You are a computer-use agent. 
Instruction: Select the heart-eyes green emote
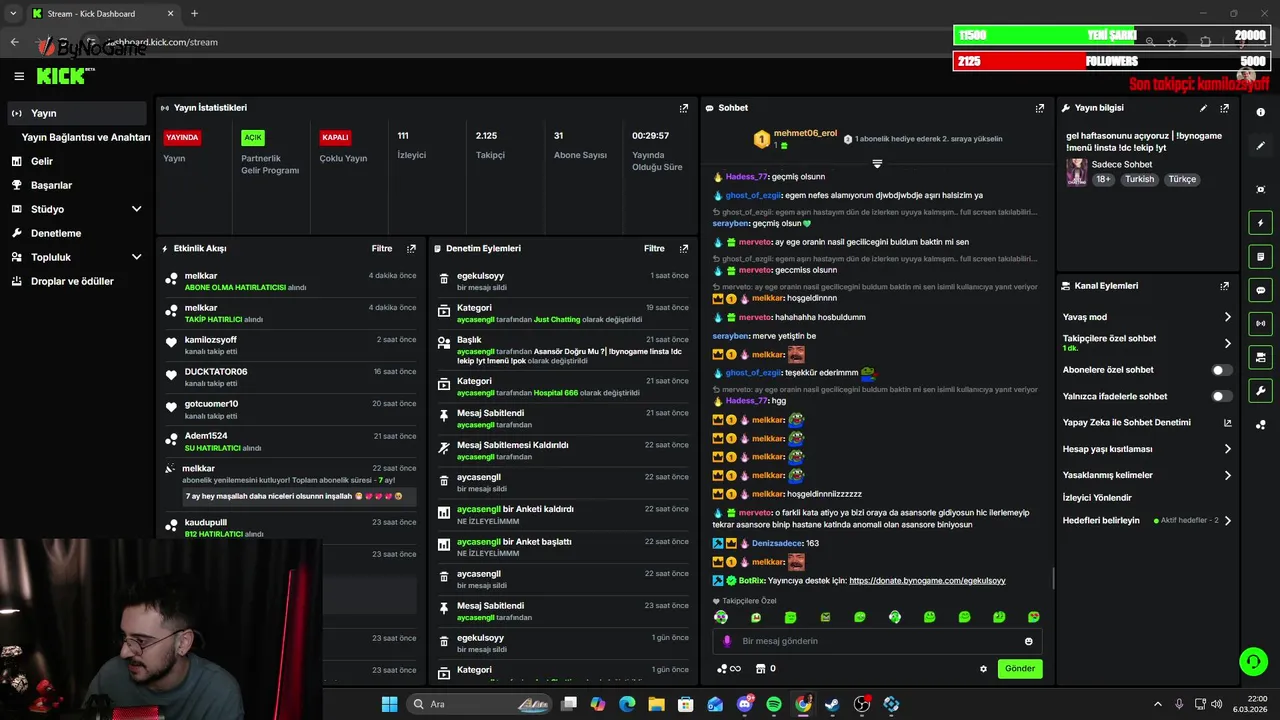1033,617
